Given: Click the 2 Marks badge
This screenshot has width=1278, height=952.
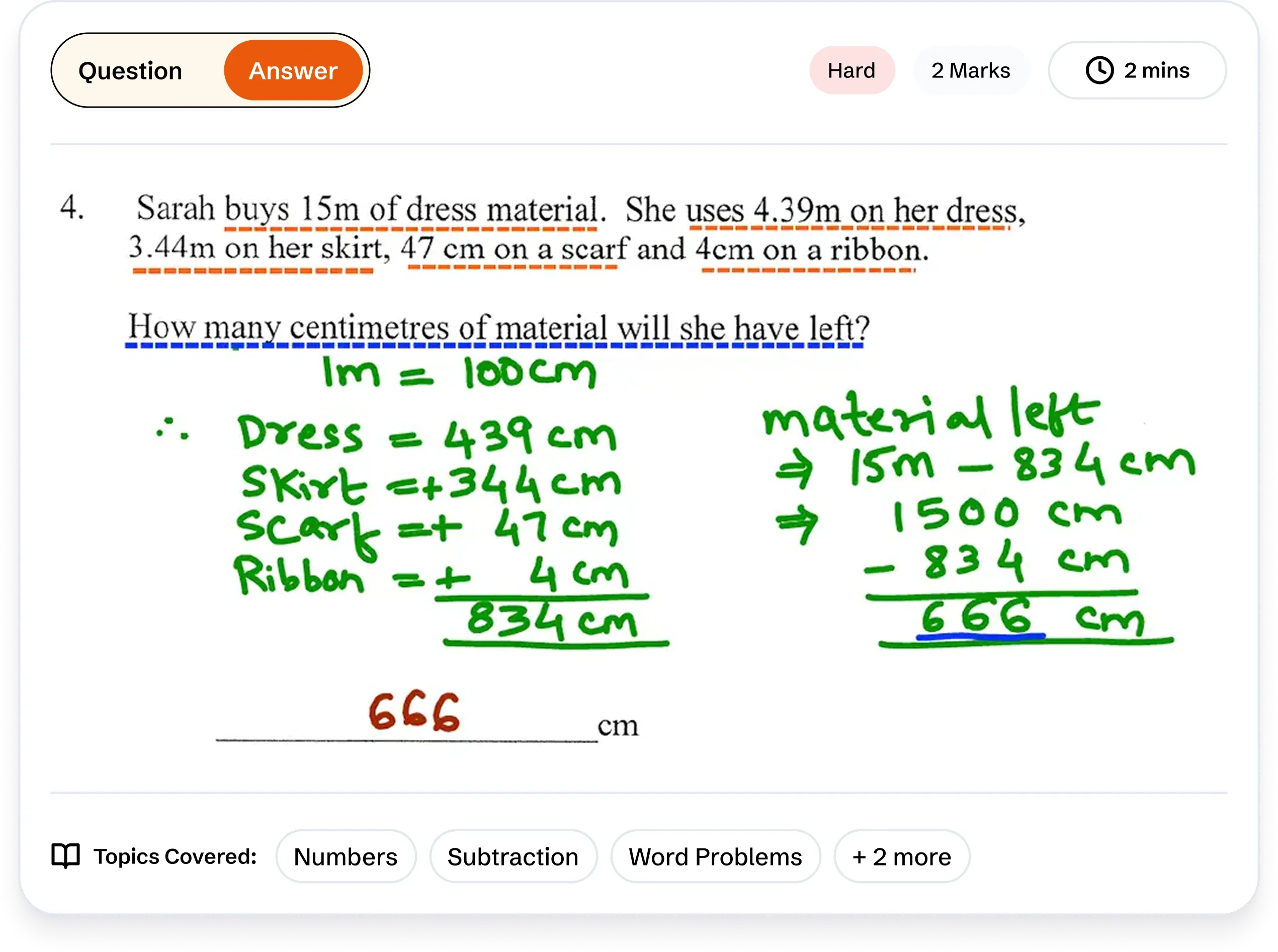Looking at the screenshot, I should (x=970, y=70).
